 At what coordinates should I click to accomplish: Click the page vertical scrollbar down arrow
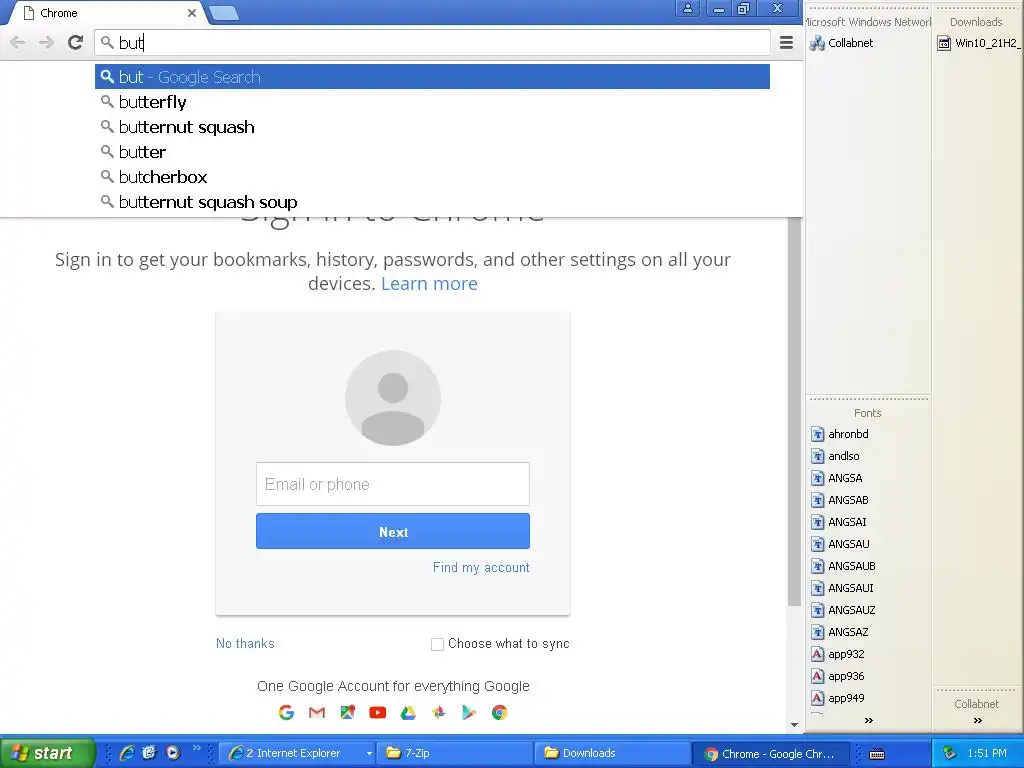point(794,724)
